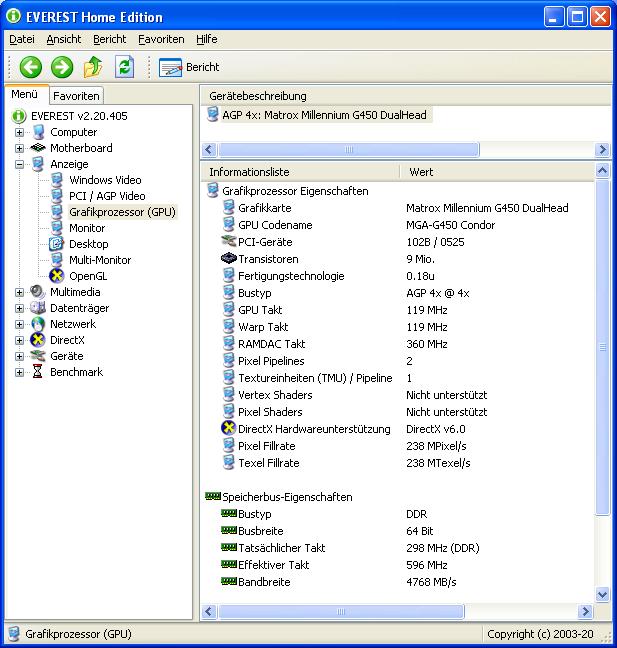Expand the Benchmark tree node
The width and height of the screenshot is (617, 648).
coord(19,372)
